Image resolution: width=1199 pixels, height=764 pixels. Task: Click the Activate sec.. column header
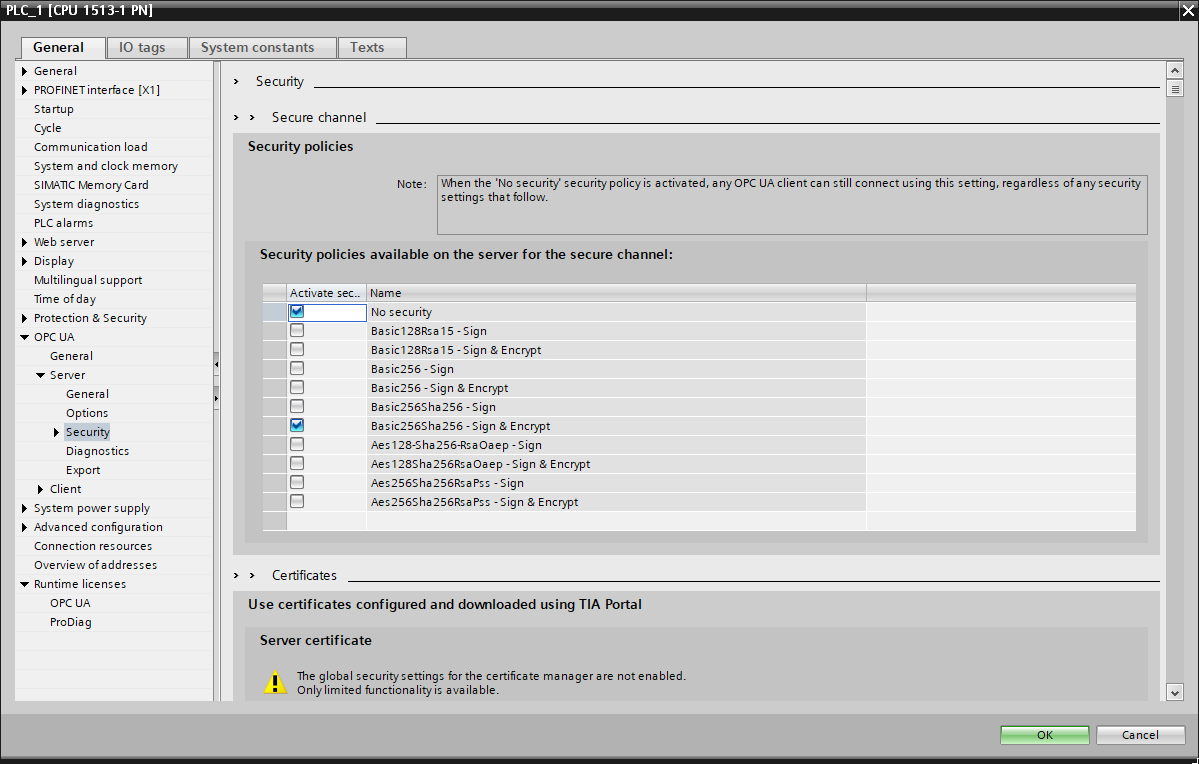(327, 293)
